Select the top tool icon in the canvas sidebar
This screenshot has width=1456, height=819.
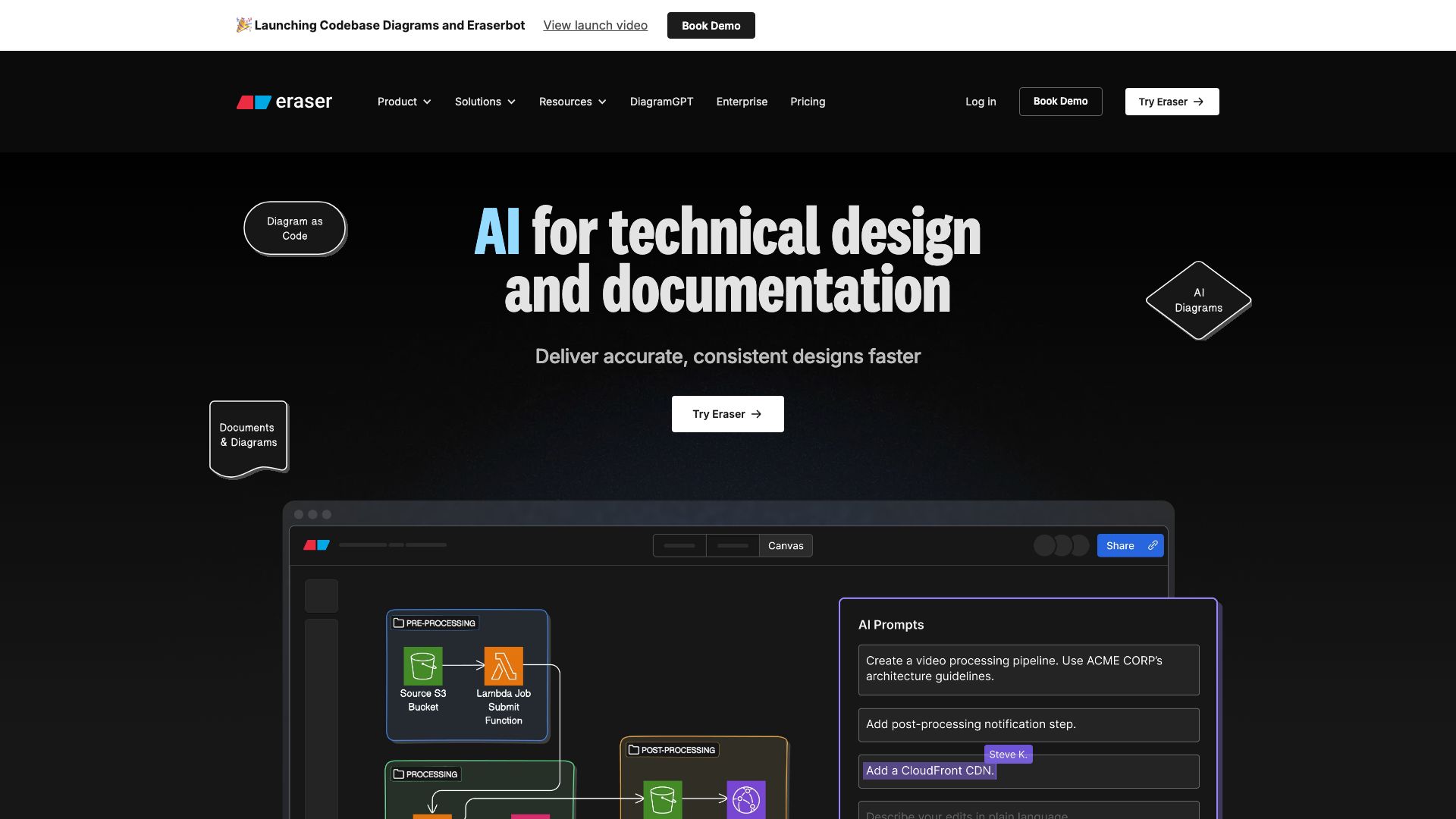321,595
